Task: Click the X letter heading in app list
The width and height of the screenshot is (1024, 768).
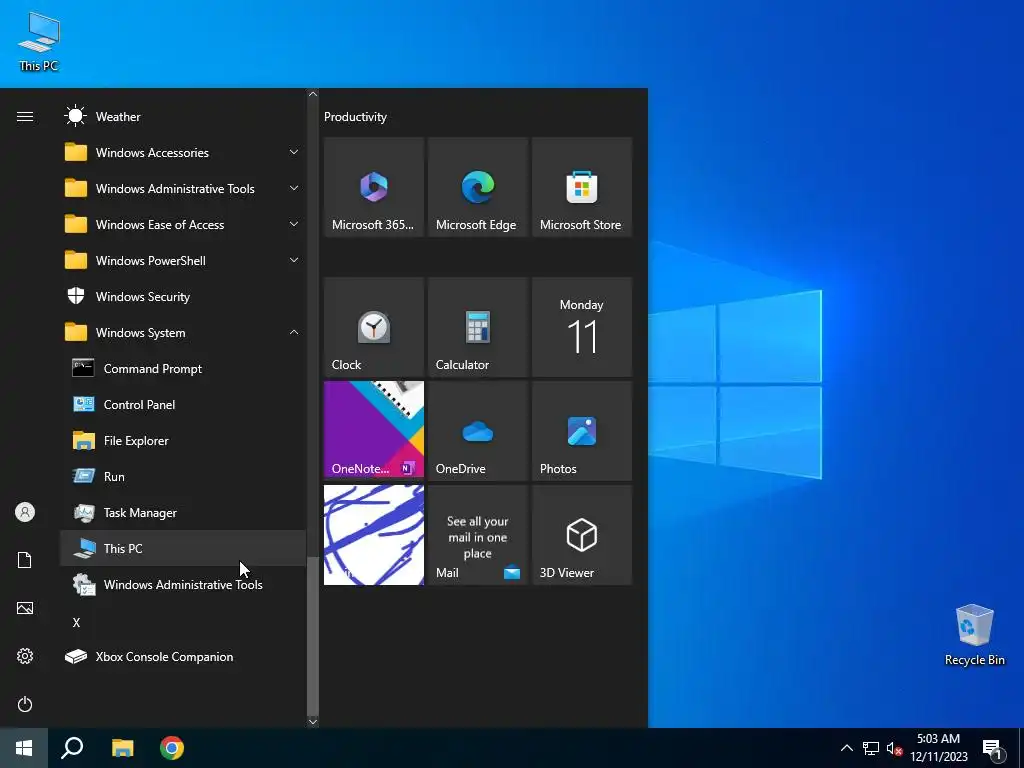Action: pos(76,622)
